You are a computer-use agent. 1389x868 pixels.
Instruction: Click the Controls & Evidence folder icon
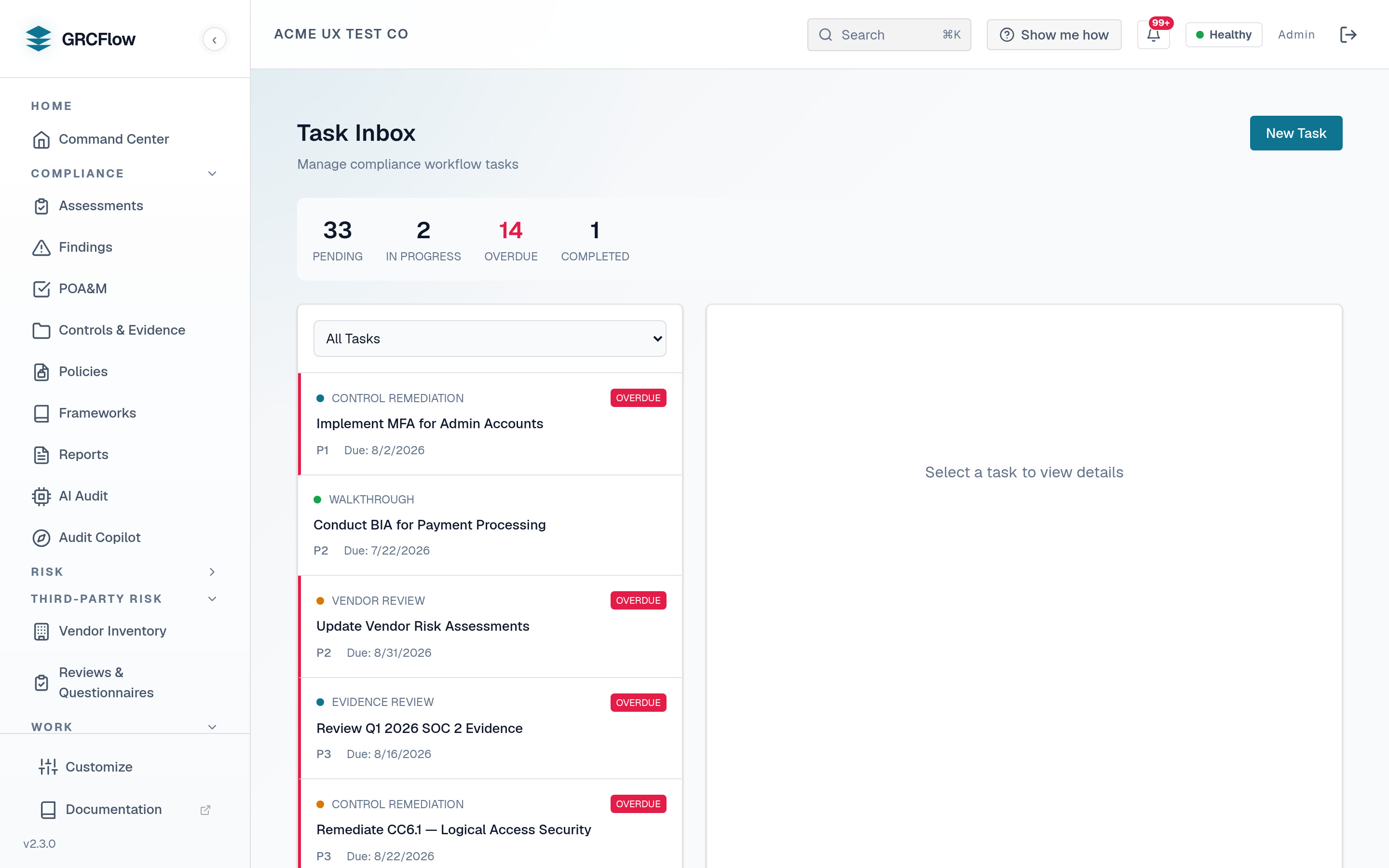pyautogui.click(x=41, y=330)
